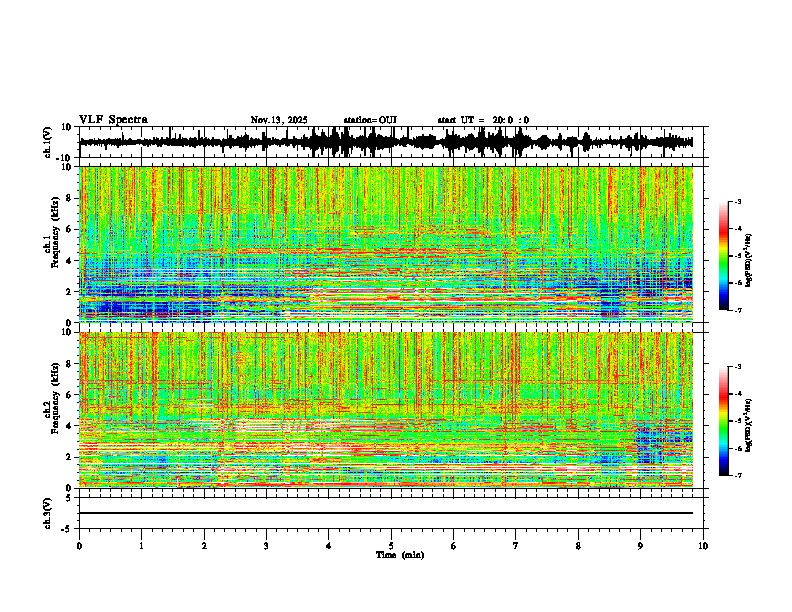Click the time axis tick label '2'

click(x=204, y=546)
